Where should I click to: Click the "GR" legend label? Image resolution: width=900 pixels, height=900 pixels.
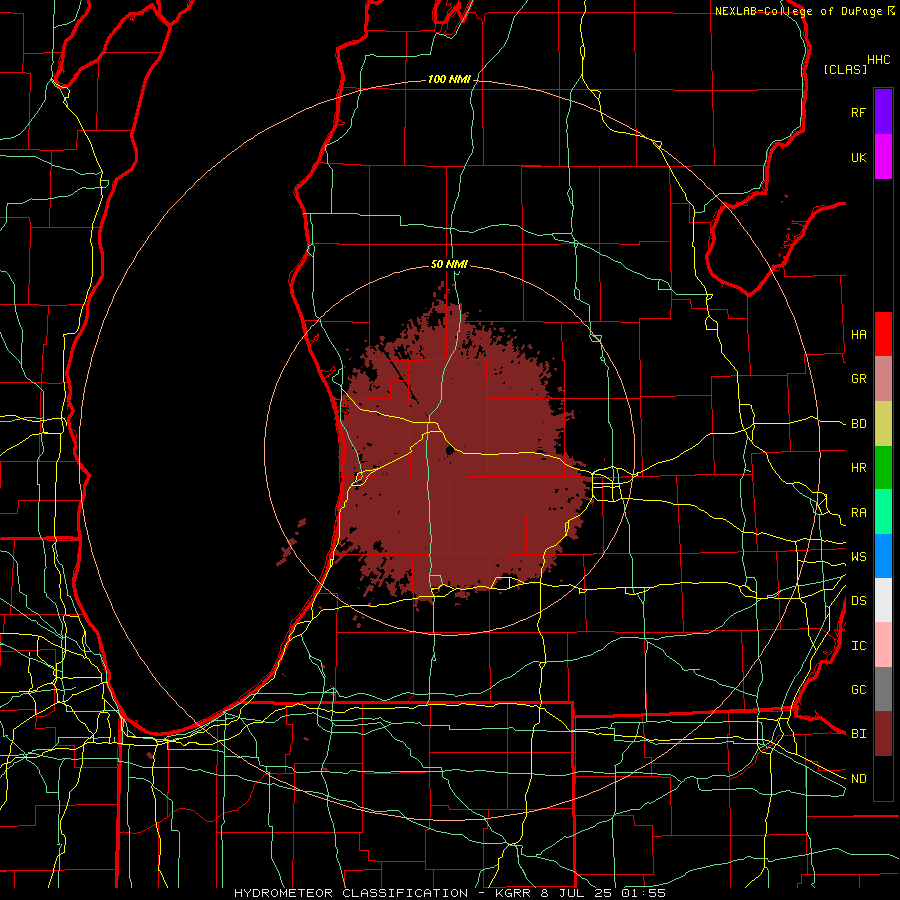point(858,379)
